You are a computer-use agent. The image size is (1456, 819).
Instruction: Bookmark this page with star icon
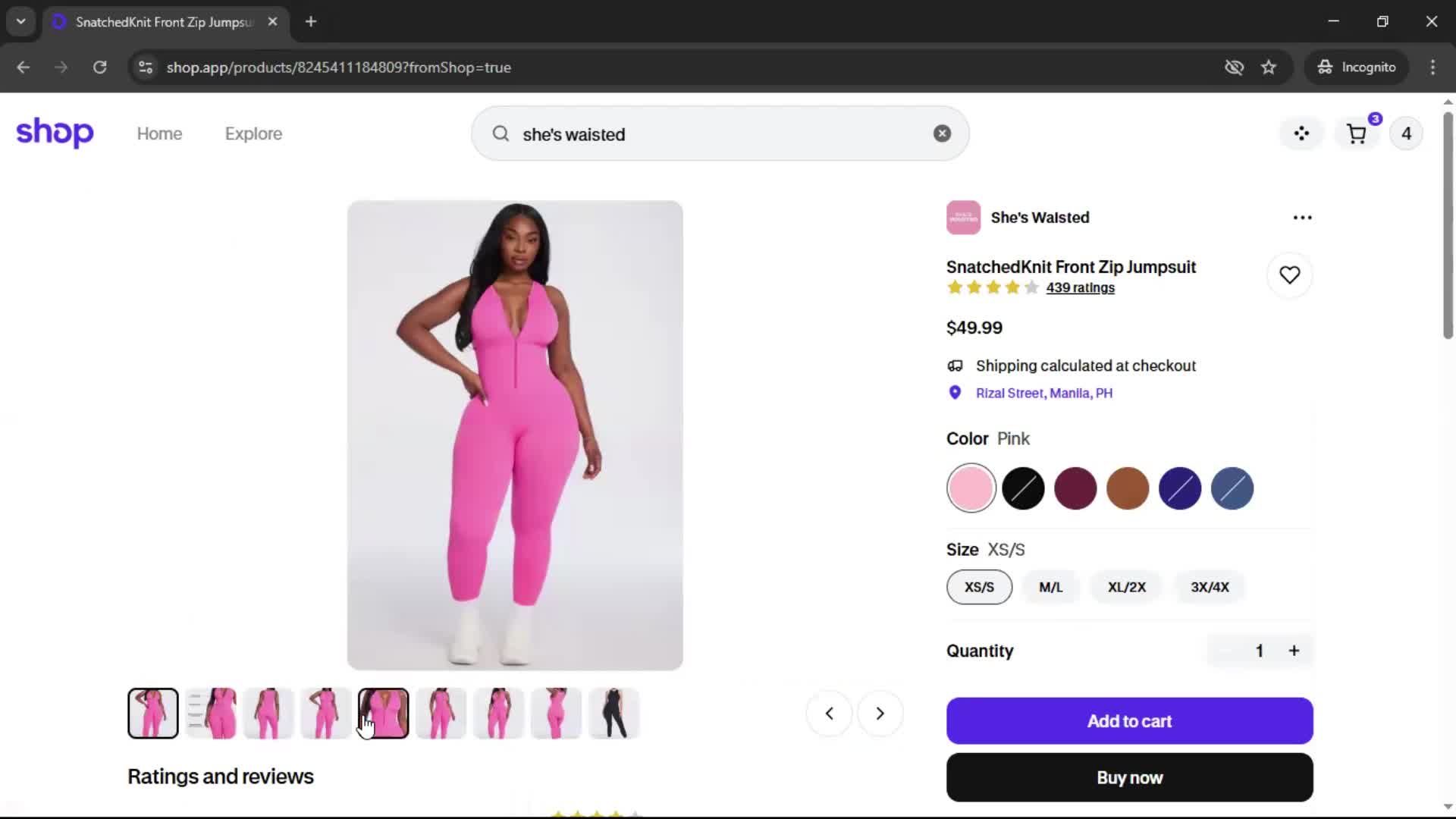(1269, 67)
